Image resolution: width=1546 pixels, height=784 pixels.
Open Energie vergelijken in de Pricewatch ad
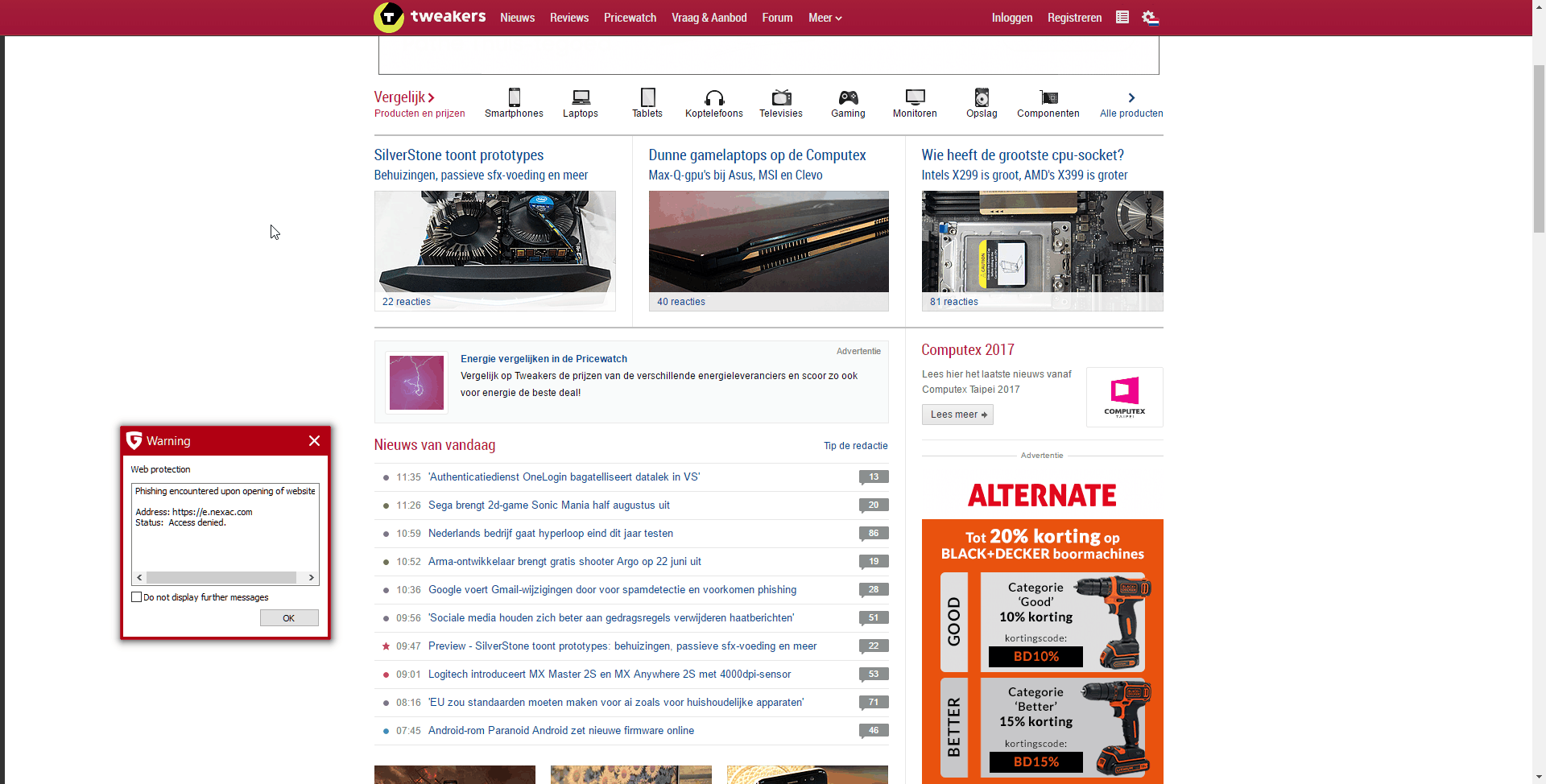pyautogui.click(x=544, y=359)
